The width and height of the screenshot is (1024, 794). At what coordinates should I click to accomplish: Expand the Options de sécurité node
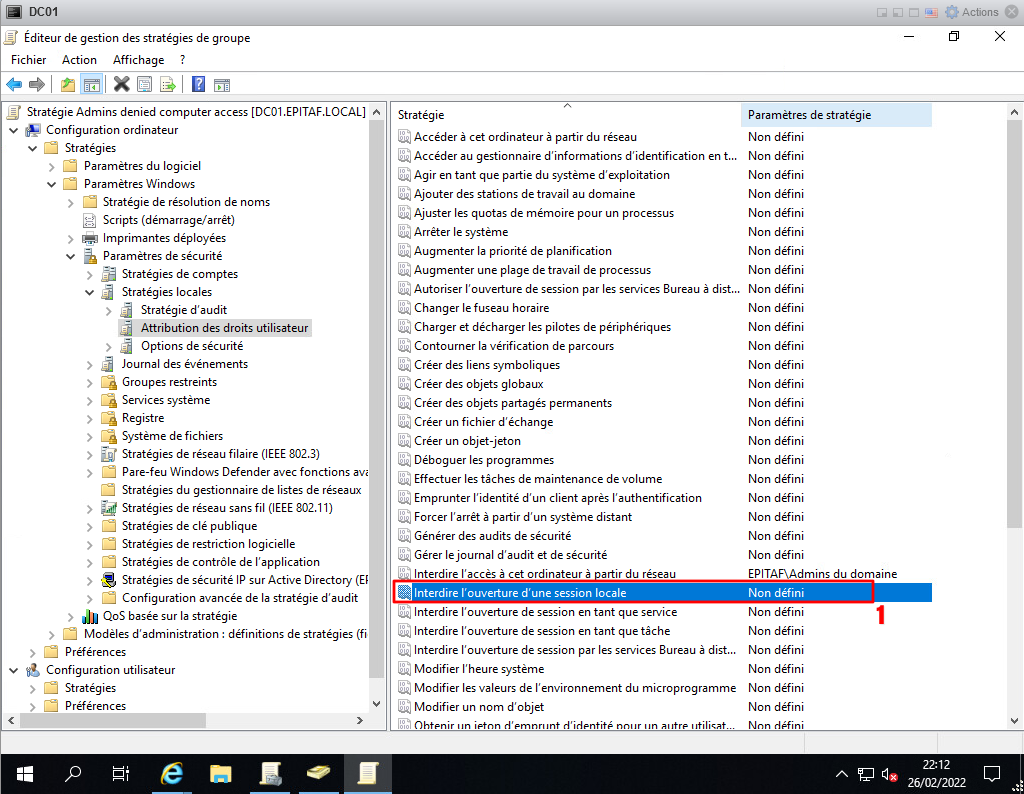pyautogui.click(x=109, y=346)
